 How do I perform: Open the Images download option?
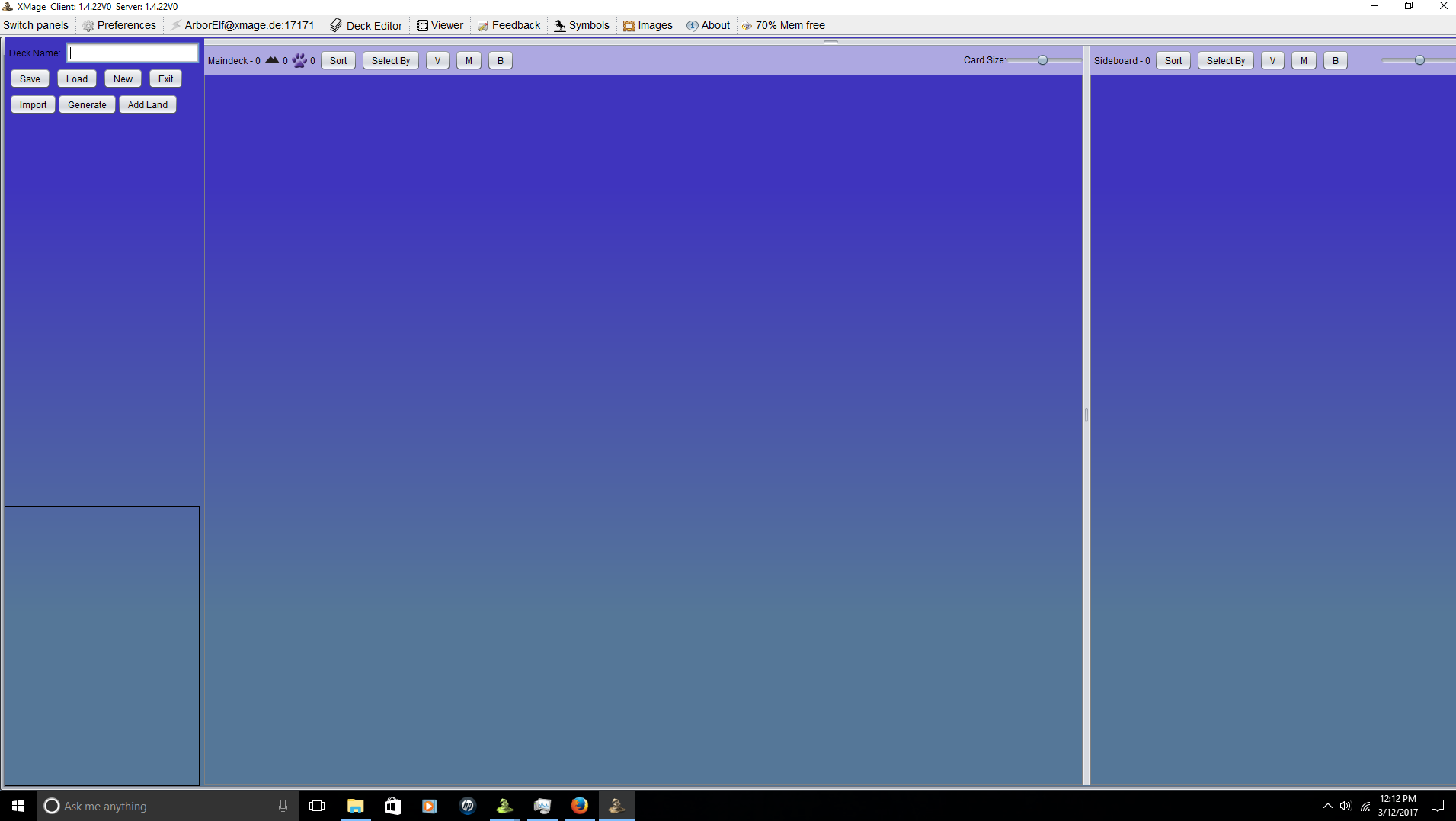[x=648, y=25]
